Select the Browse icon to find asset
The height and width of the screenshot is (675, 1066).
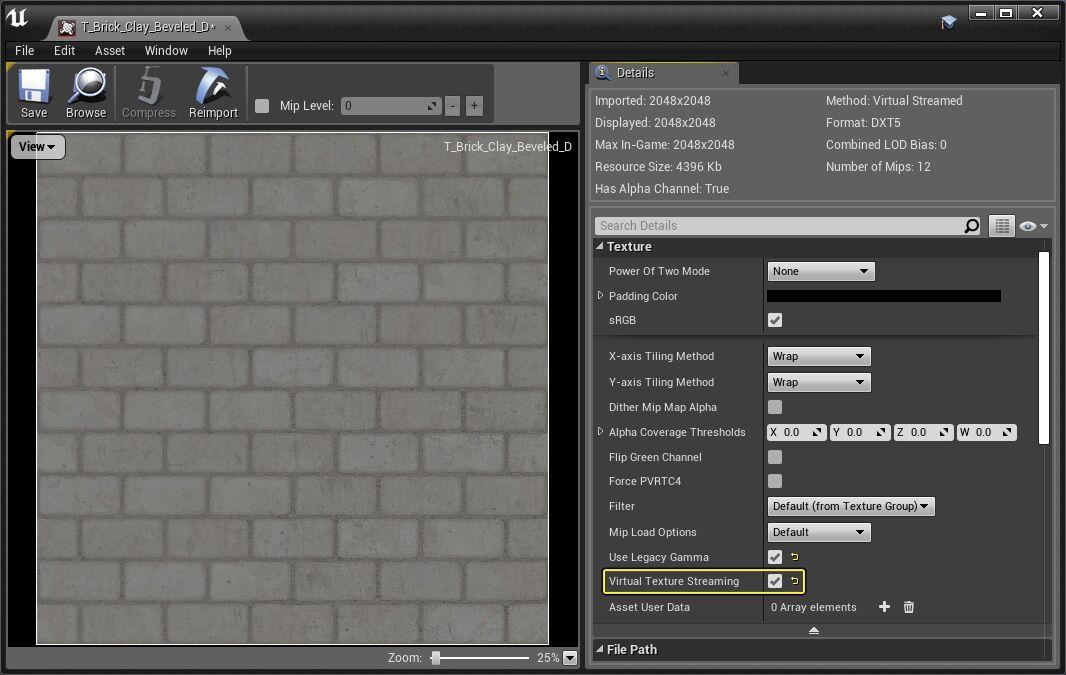pyautogui.click(x=86, y=93)
